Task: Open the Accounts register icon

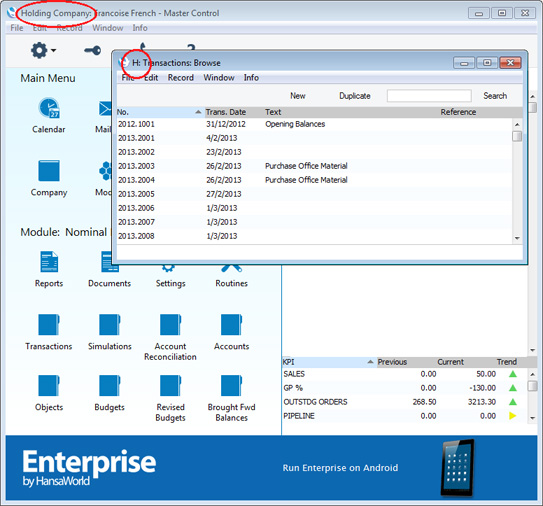Action: [x=231, y=325]
